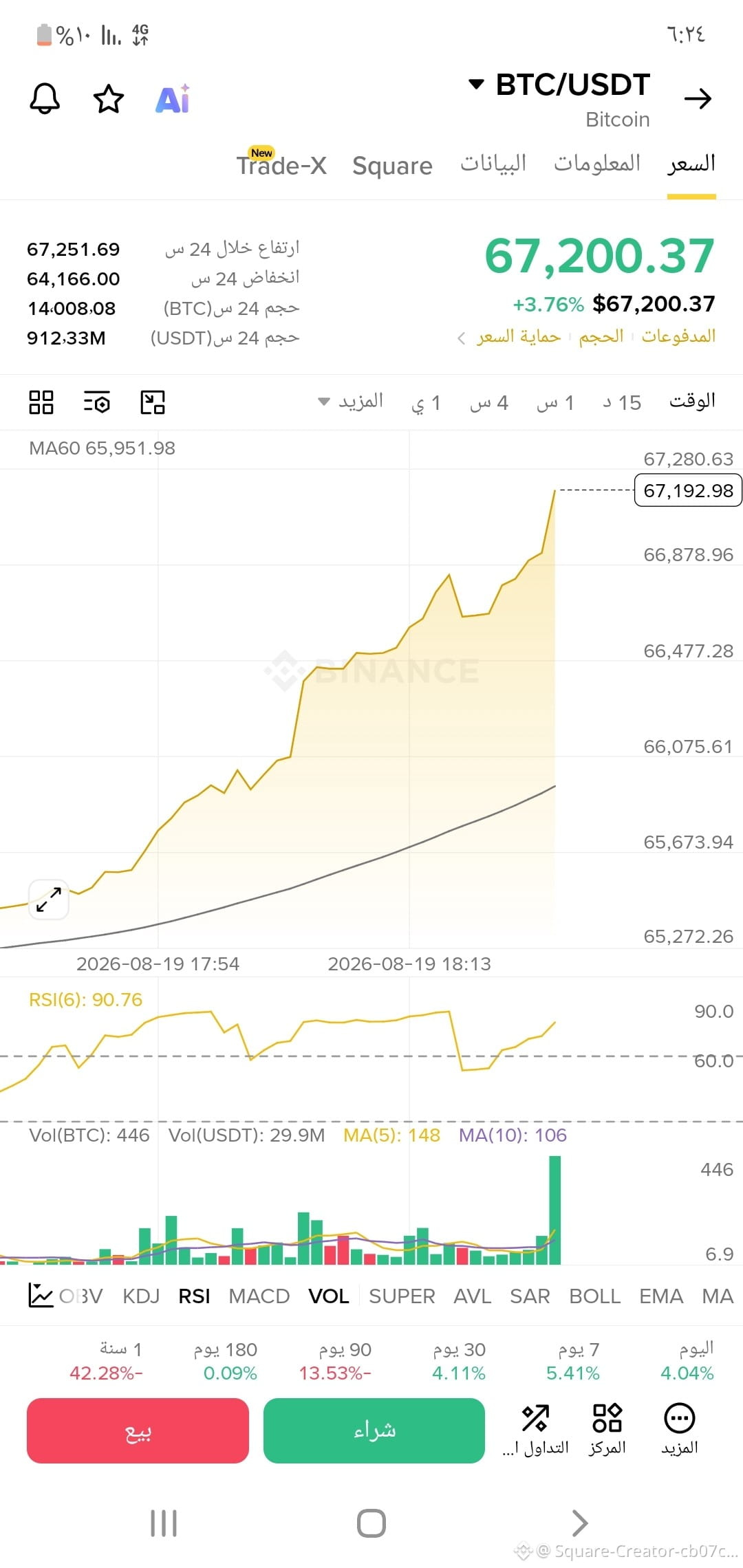The height and width of the screenshot is (1568, 743).
Task: Tap the chart drawing tools icon
Action: (153, 402)
